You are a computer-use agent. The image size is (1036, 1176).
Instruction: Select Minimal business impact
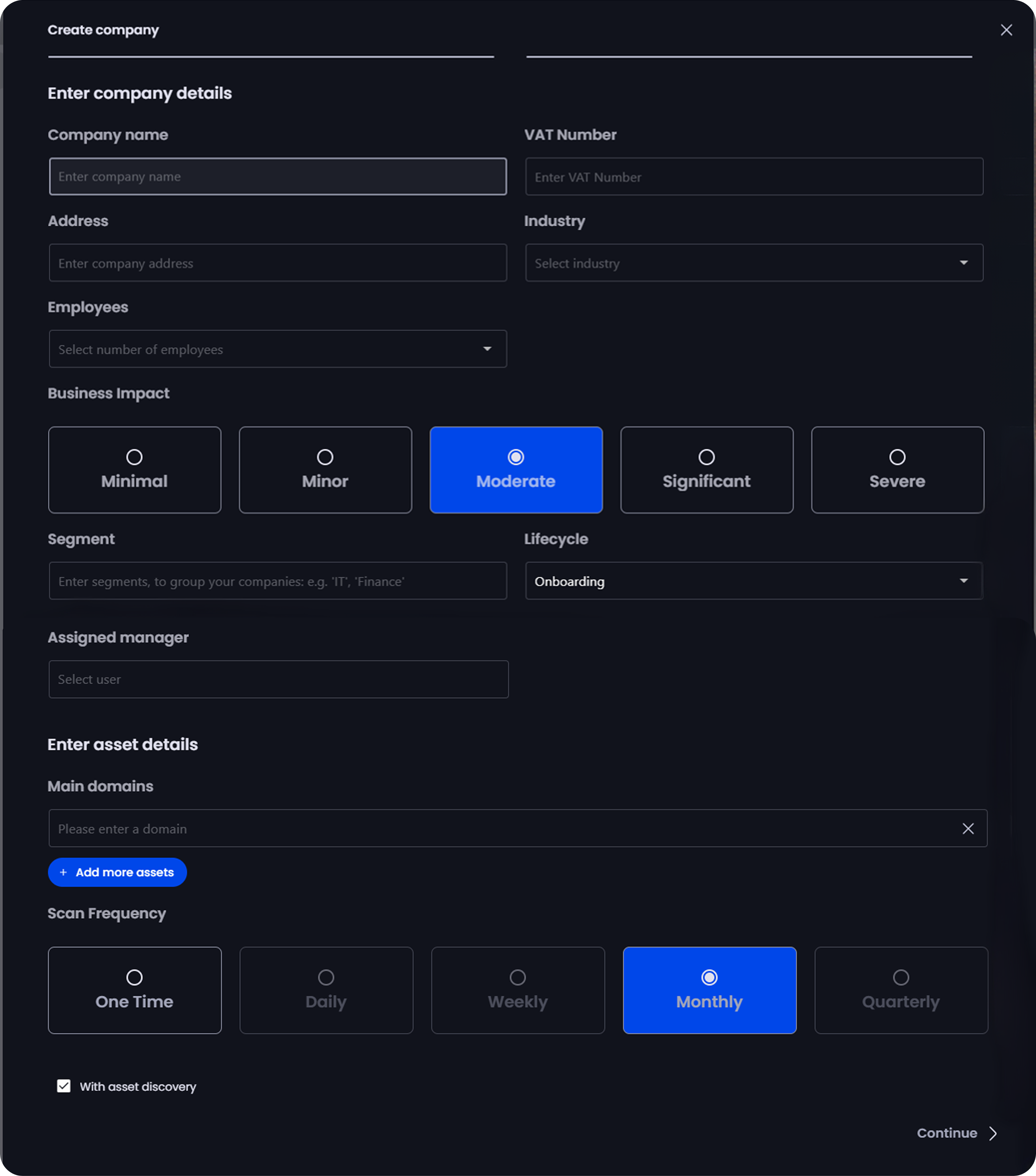click(135, 470)
